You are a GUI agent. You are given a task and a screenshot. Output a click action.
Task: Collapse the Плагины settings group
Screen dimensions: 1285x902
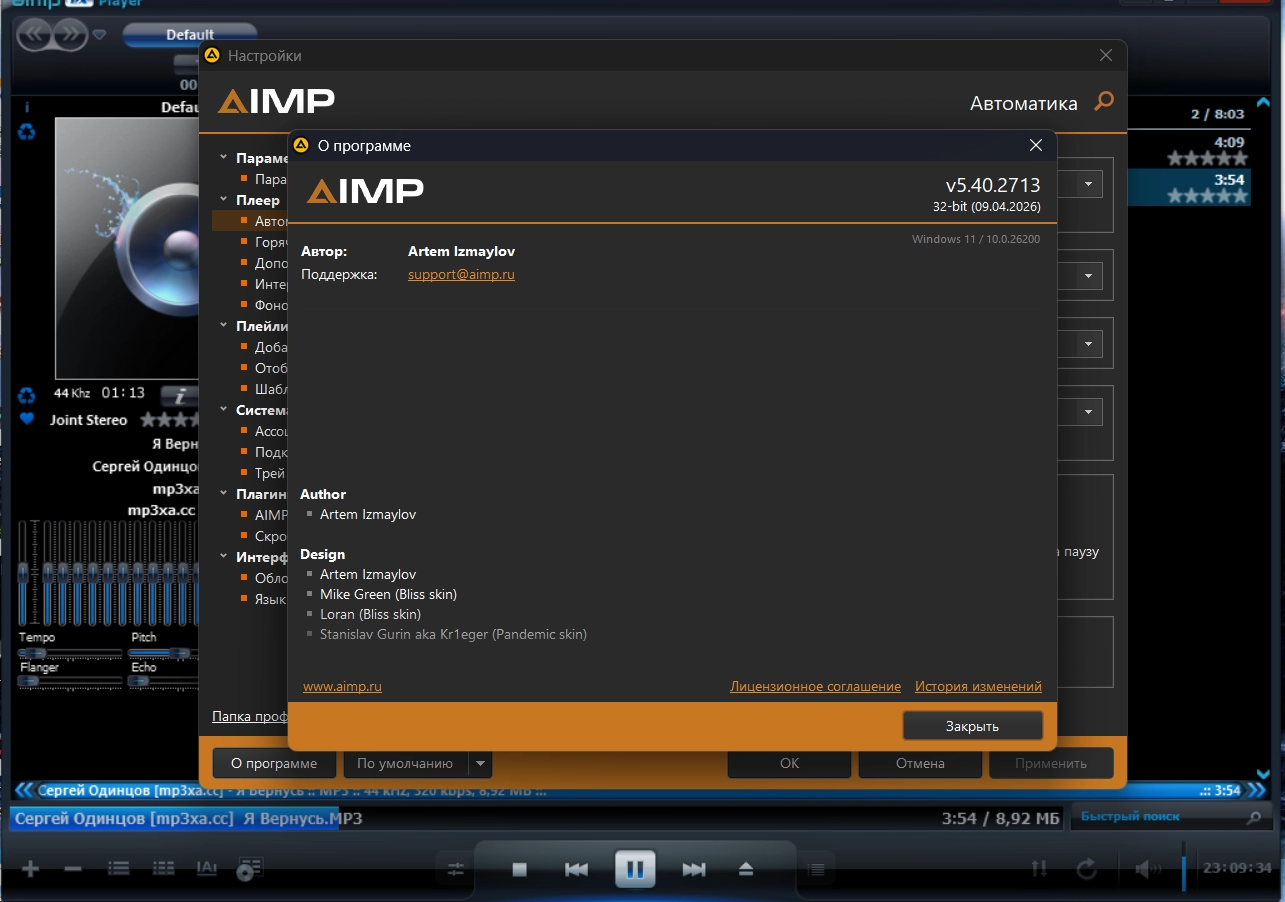pos(225,494)
